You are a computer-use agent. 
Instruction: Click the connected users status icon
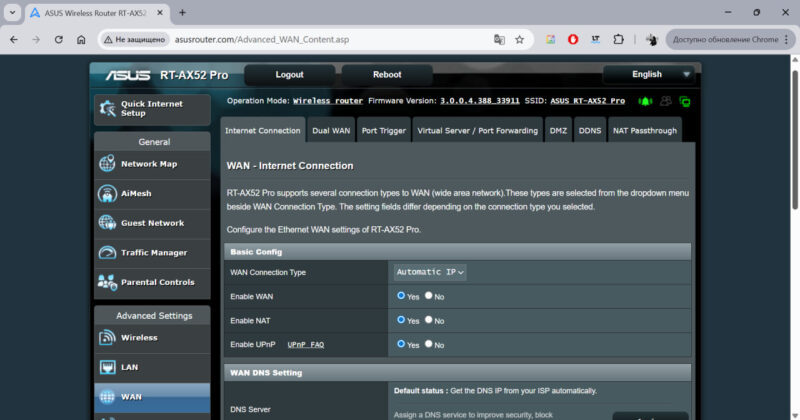[x=666, y=101]
